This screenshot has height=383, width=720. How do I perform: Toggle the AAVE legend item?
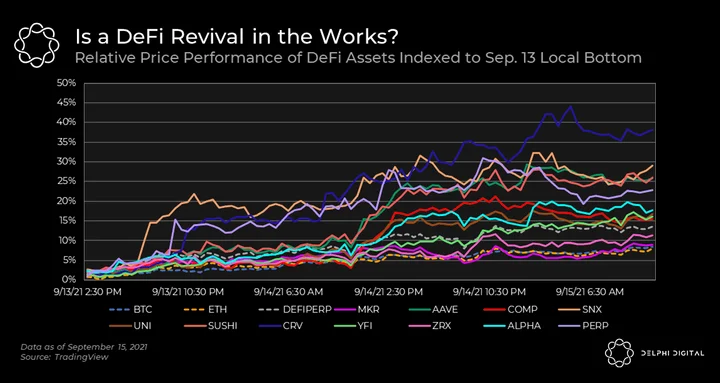pyautogui.click(x=433, y=310)
